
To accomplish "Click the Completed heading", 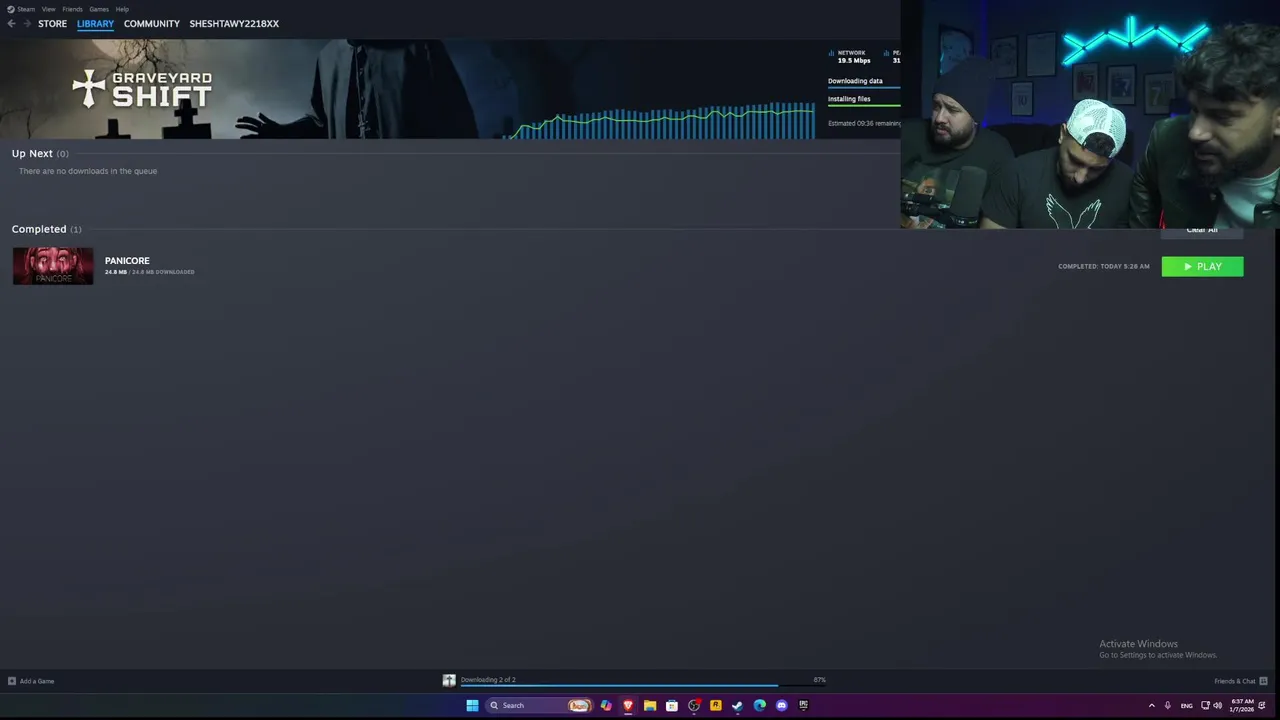I will (39, 229).
